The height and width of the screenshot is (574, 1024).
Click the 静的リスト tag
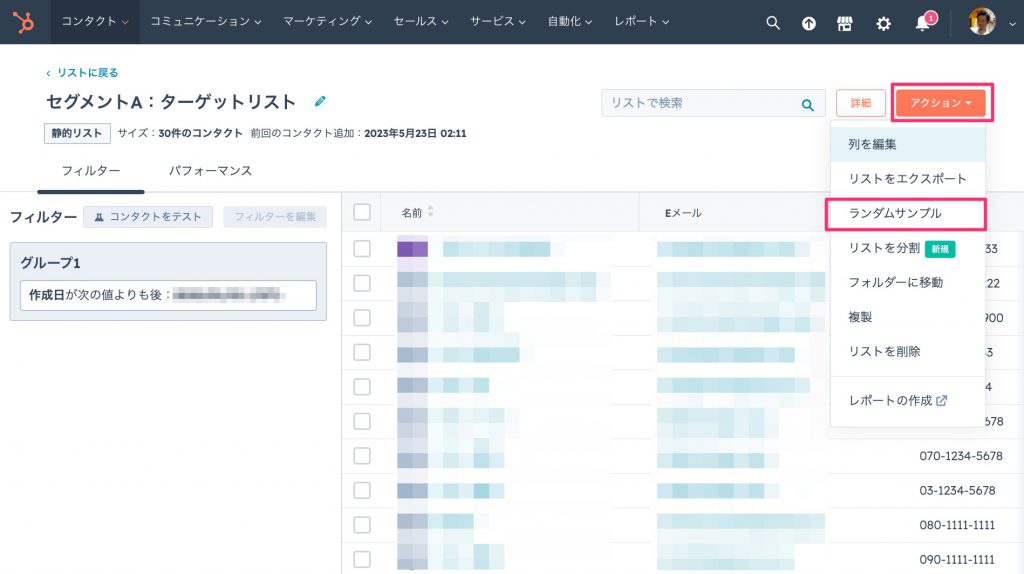pyautogui.click(x=77, y=133)
